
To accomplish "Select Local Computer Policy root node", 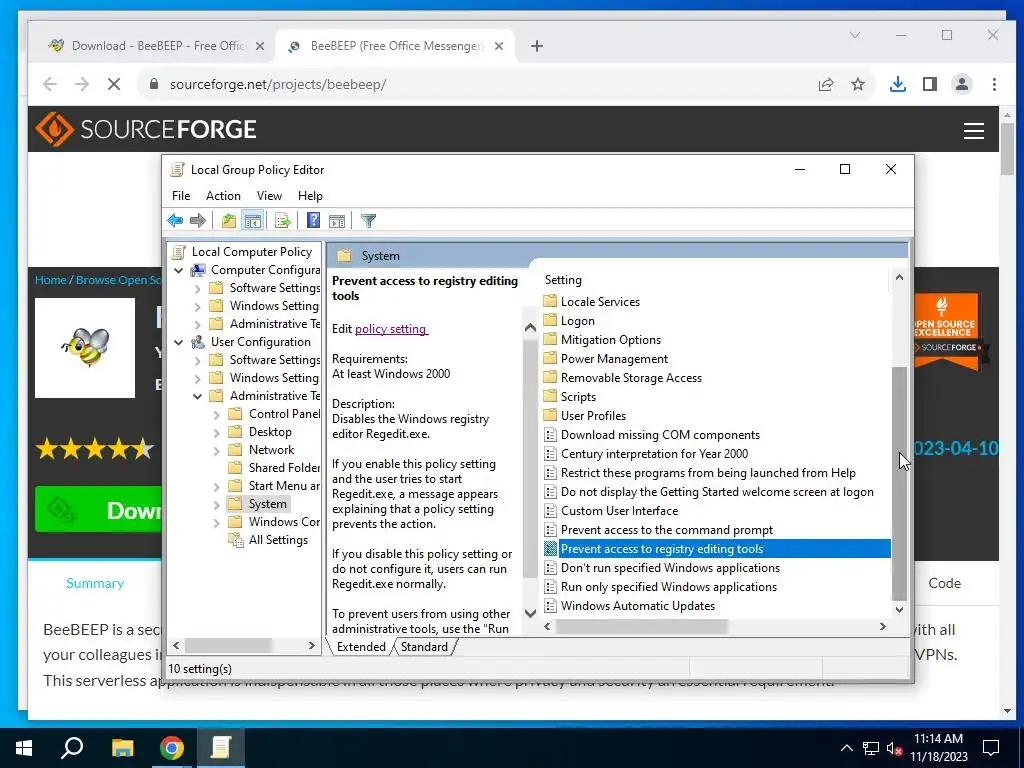I will coord(251,251).
